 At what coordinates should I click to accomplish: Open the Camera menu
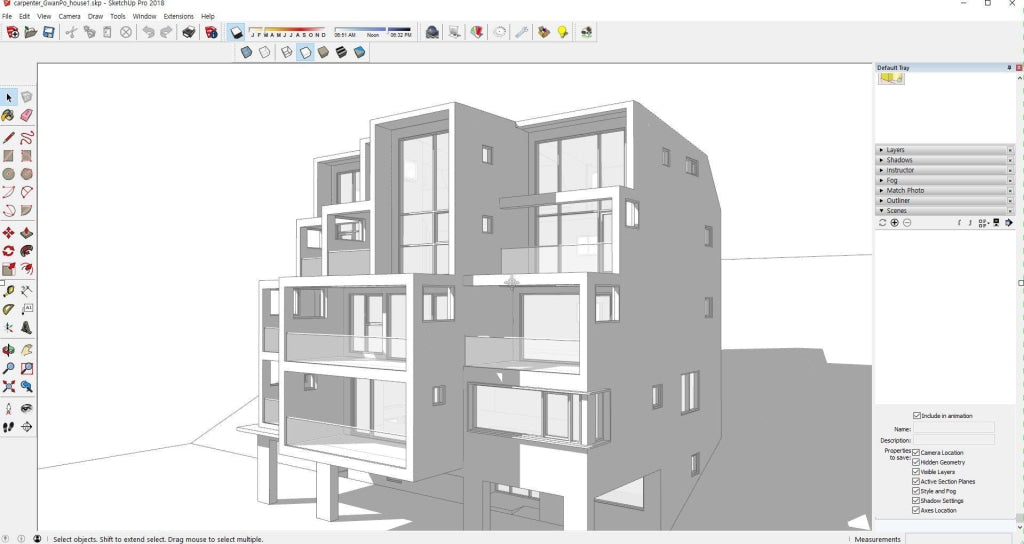(69, 16)
